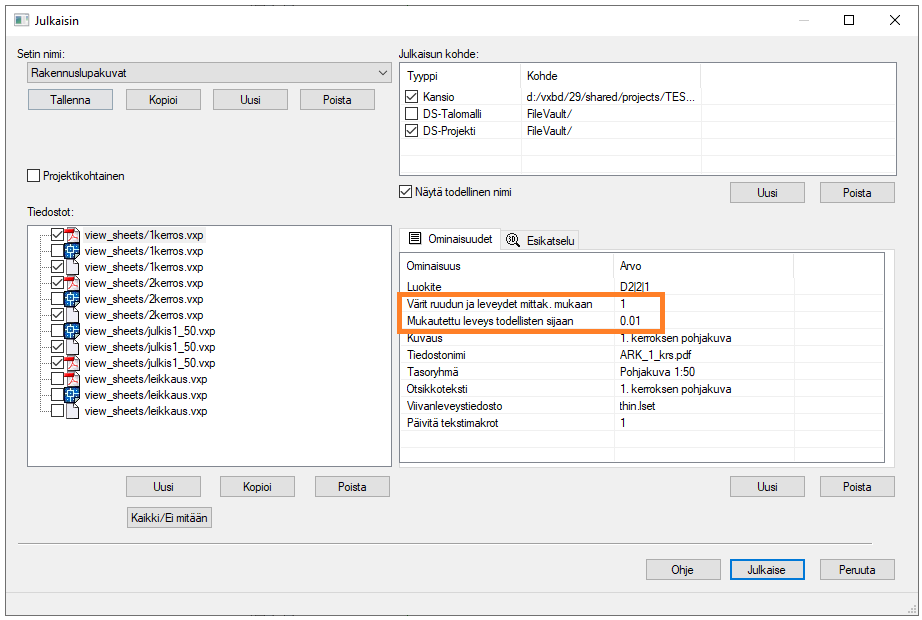Click the PDF icon for leikkaus.vxp
This screenshot has height=620, width=922.
[x=73, y=379]
